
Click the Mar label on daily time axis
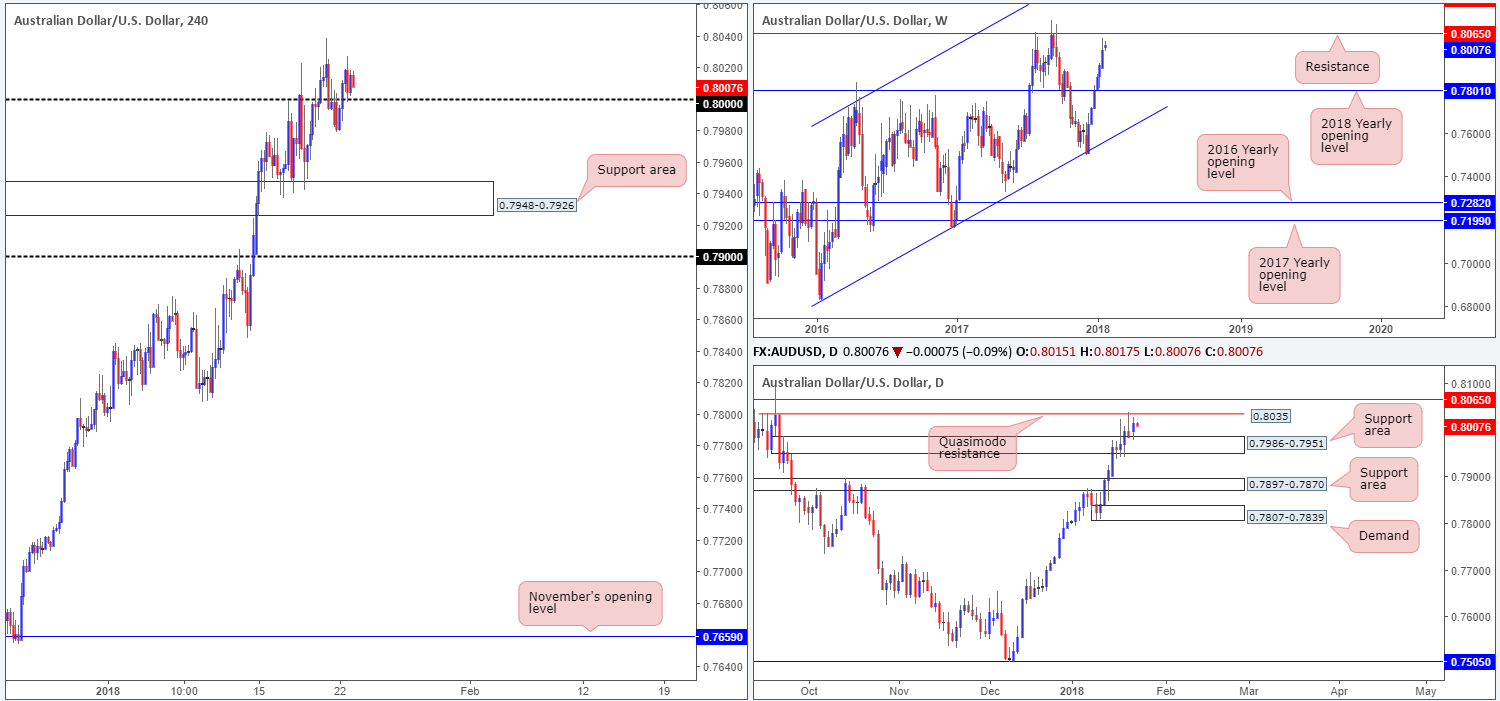1247,691
